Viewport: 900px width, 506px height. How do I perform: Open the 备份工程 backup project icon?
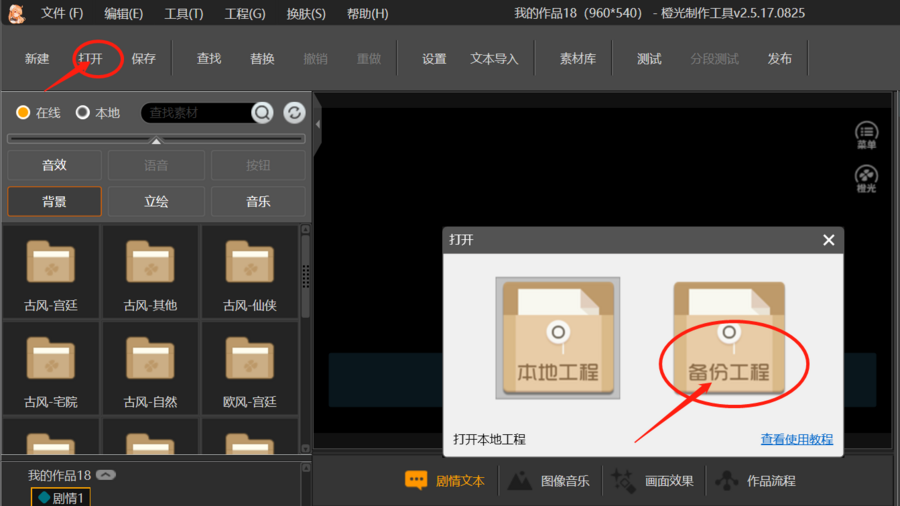pyautogui.click(x=729, y=338)
